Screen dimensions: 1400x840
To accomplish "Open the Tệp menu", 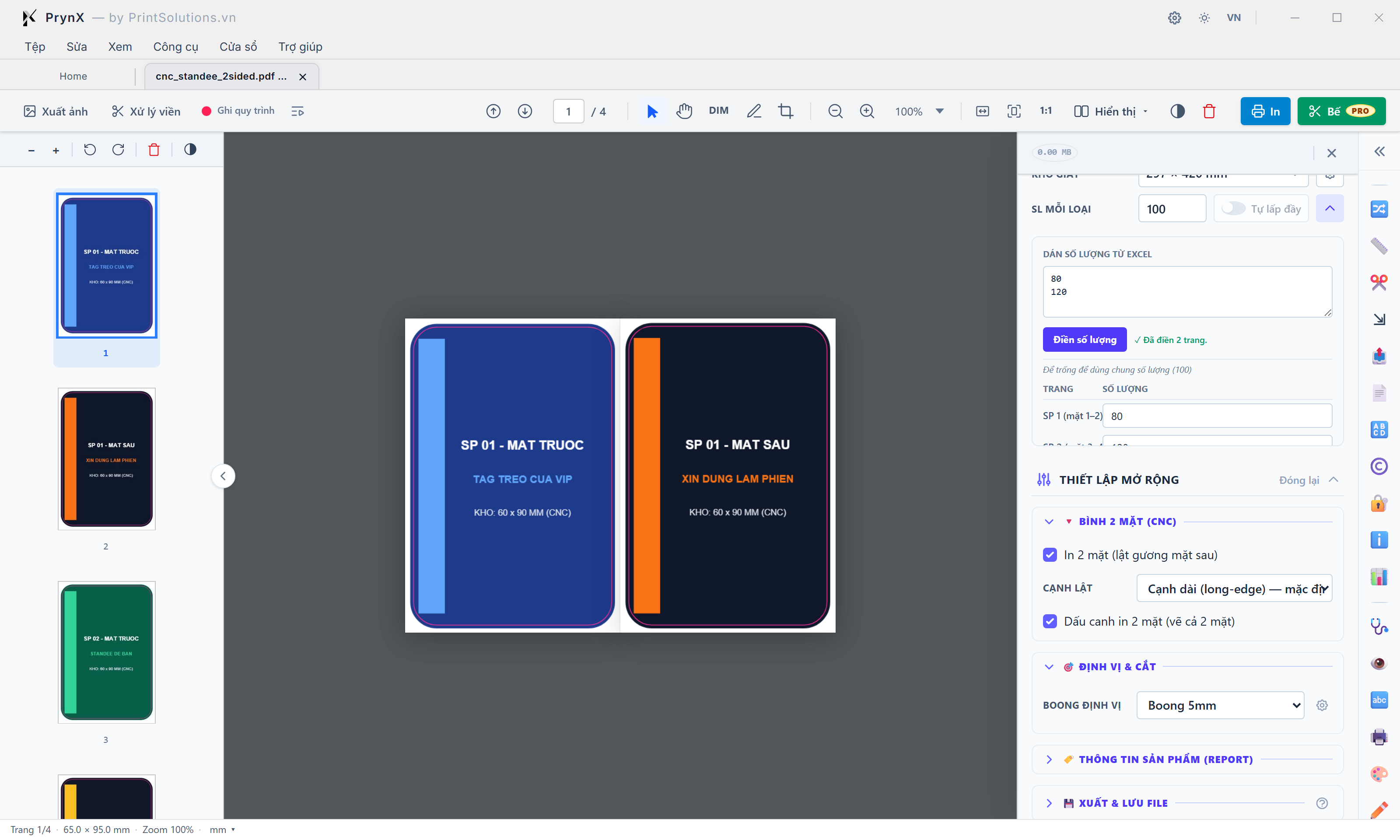I will point(35,46).
